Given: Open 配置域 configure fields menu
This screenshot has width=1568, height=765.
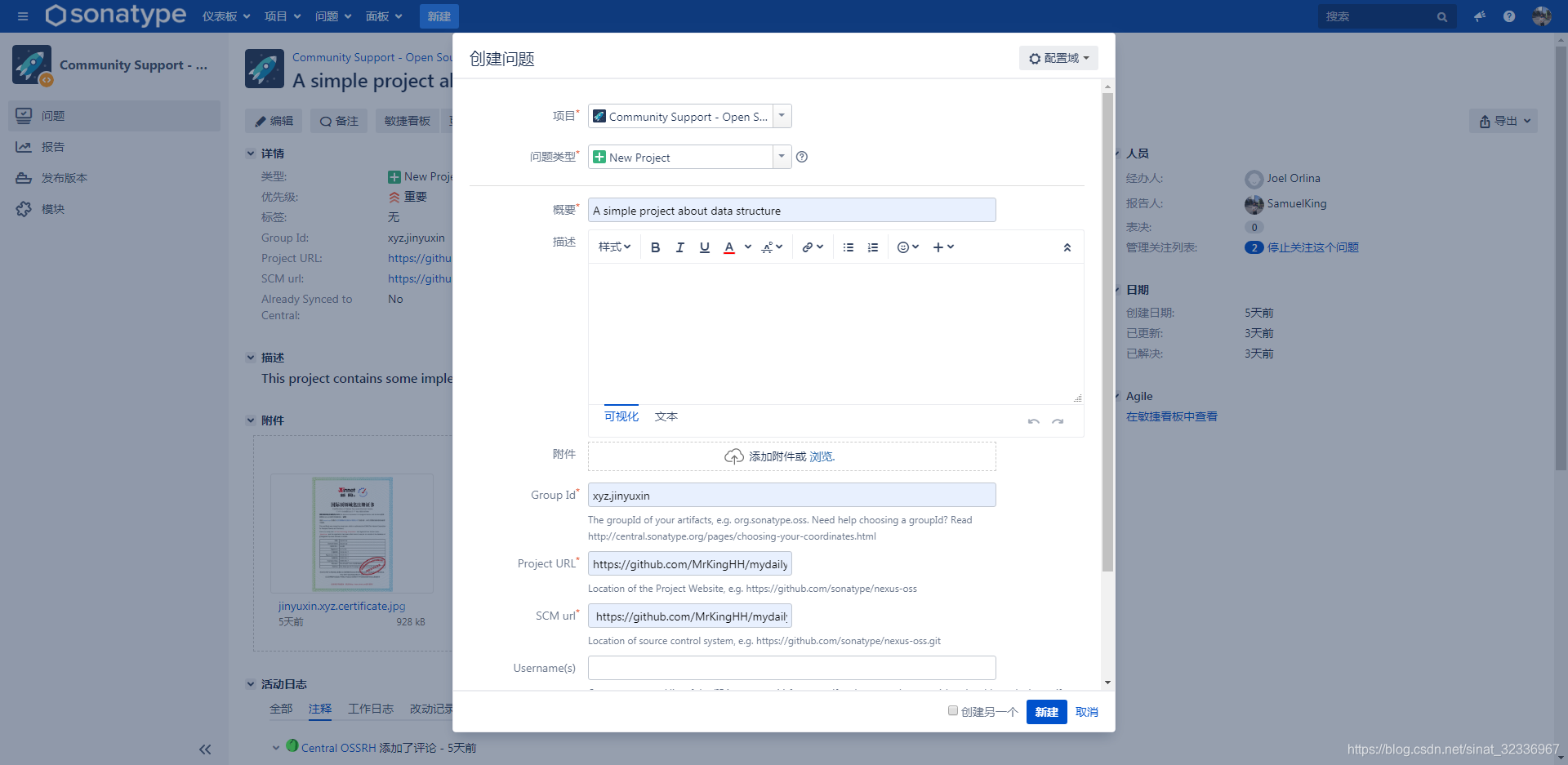Looking at the screenshot, I should [1058, 58].
